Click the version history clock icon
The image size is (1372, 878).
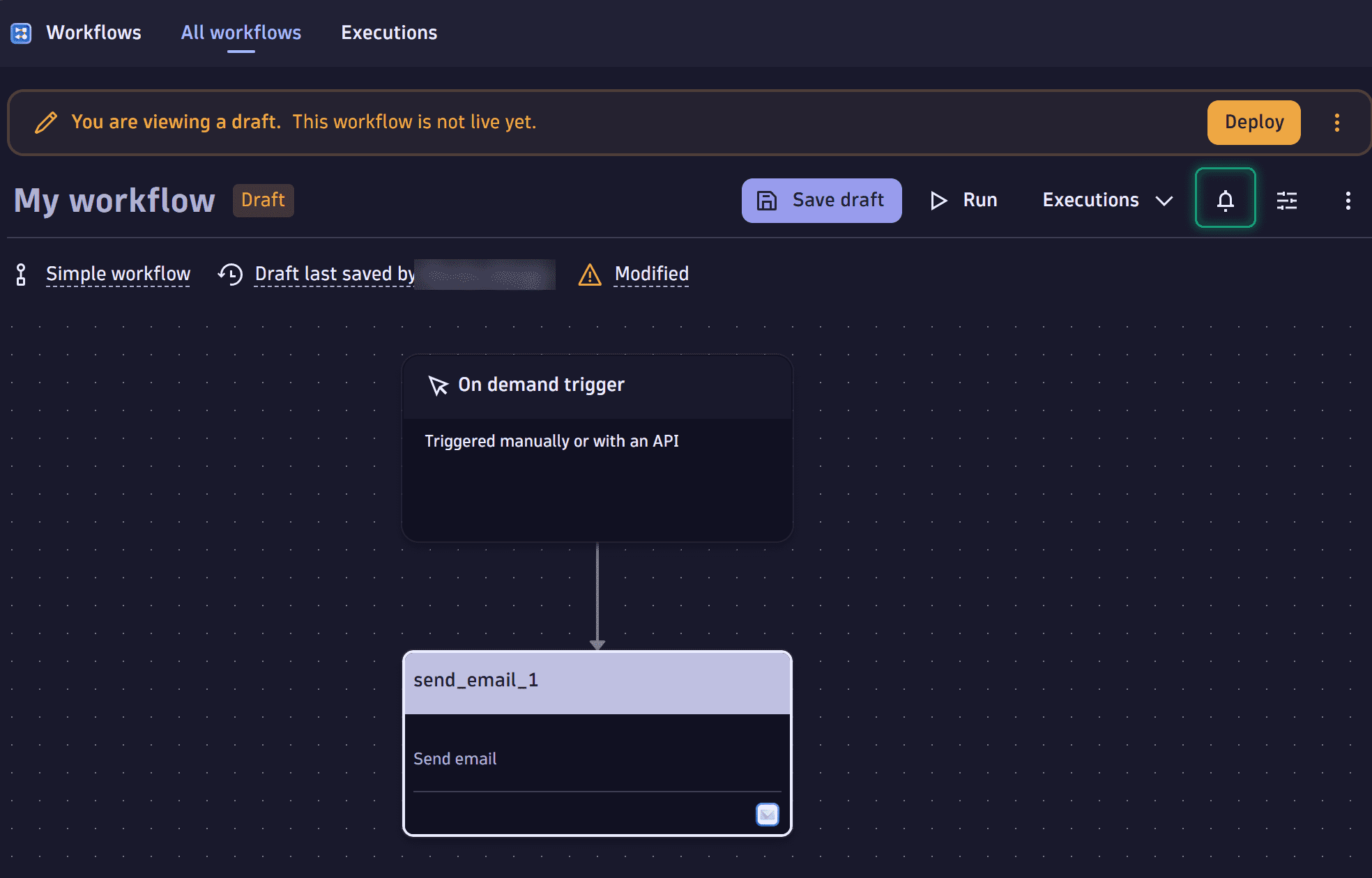(x=230, y=274)
